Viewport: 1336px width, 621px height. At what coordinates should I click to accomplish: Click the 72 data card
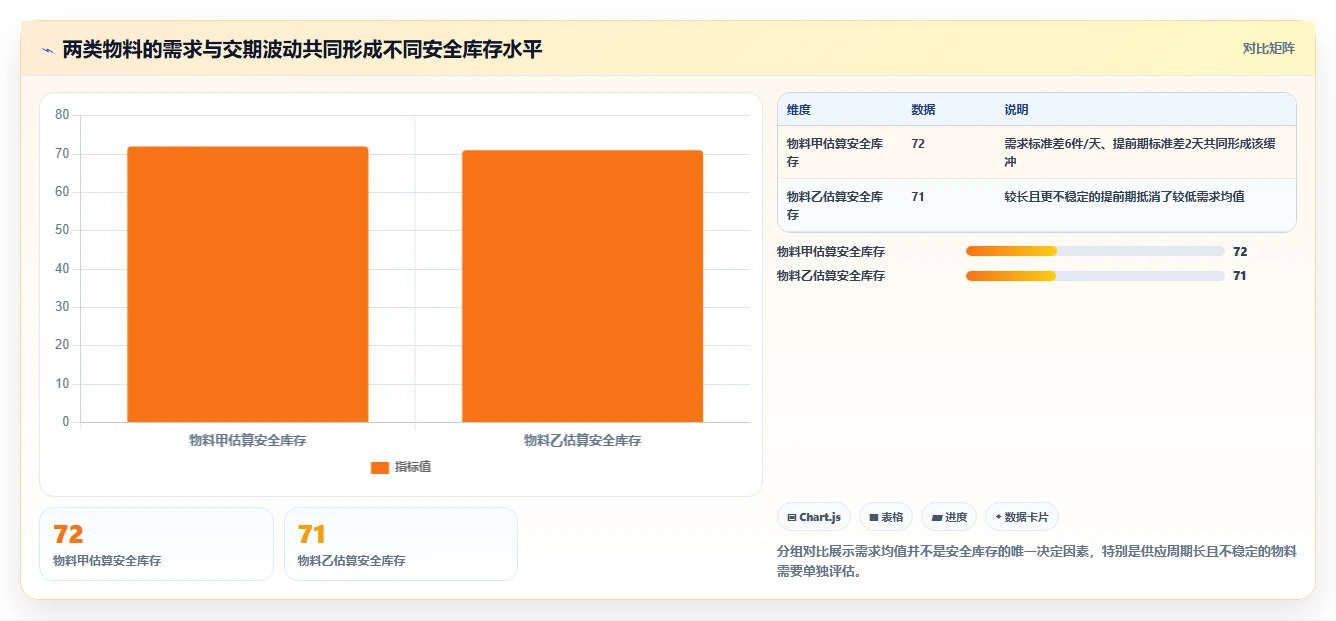(156, 544)
